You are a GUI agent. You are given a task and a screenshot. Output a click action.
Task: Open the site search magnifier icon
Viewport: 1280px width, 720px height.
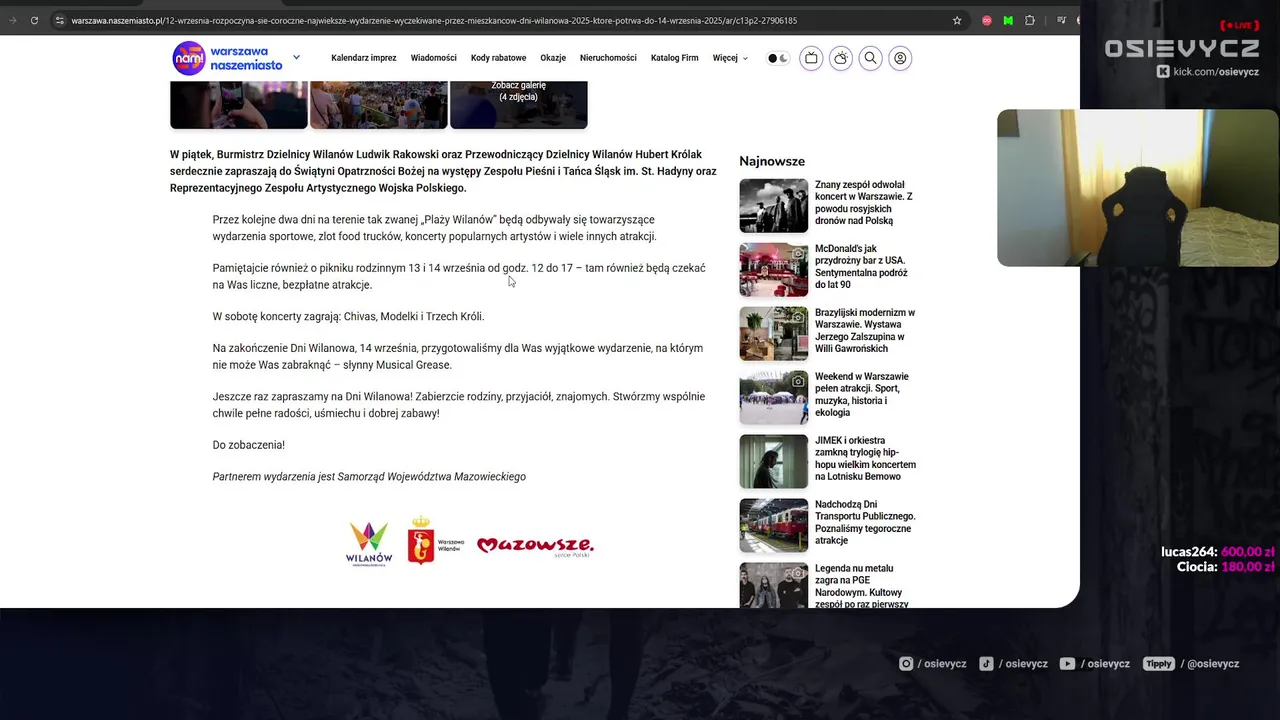point(870,58)
